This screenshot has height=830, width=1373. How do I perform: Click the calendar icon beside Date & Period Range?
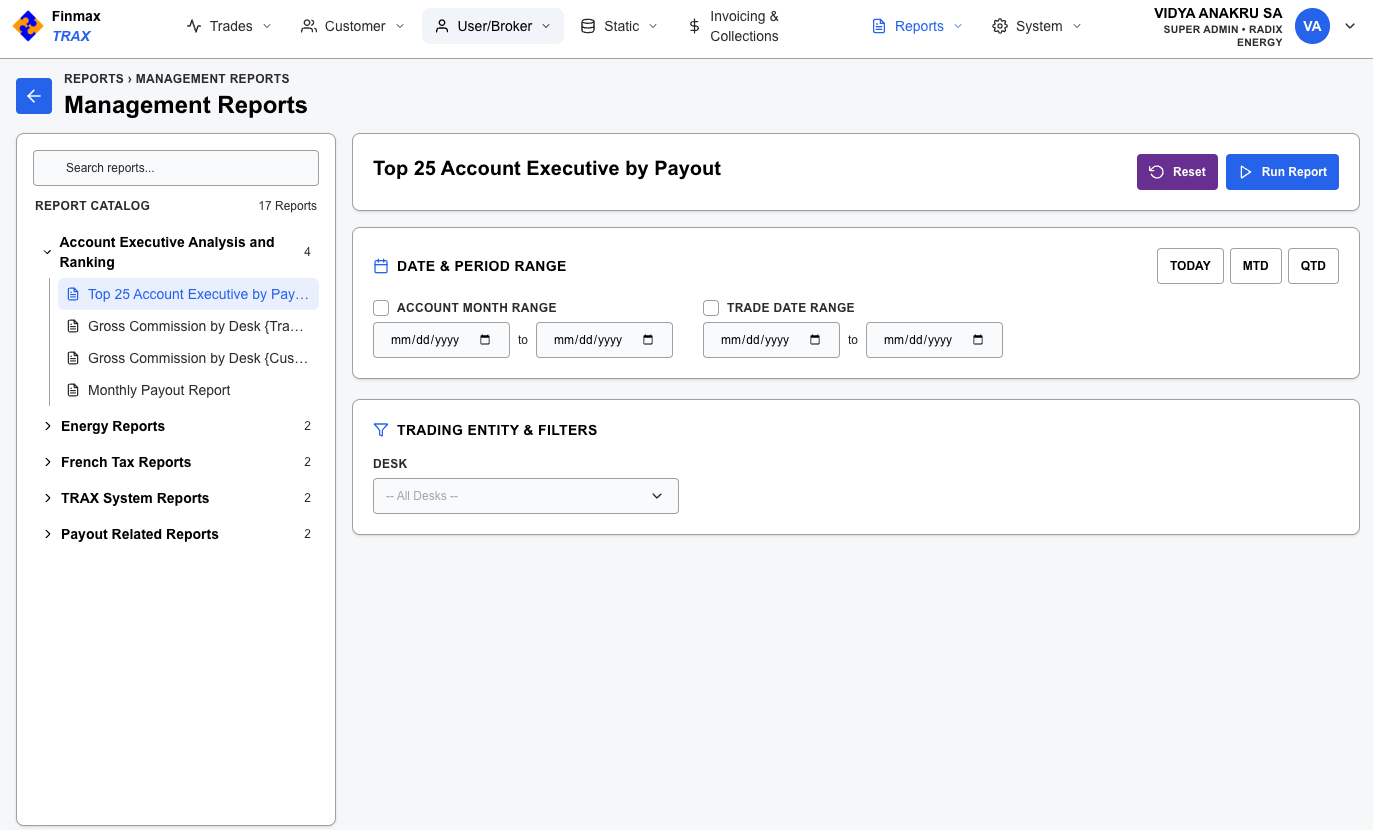380,266
